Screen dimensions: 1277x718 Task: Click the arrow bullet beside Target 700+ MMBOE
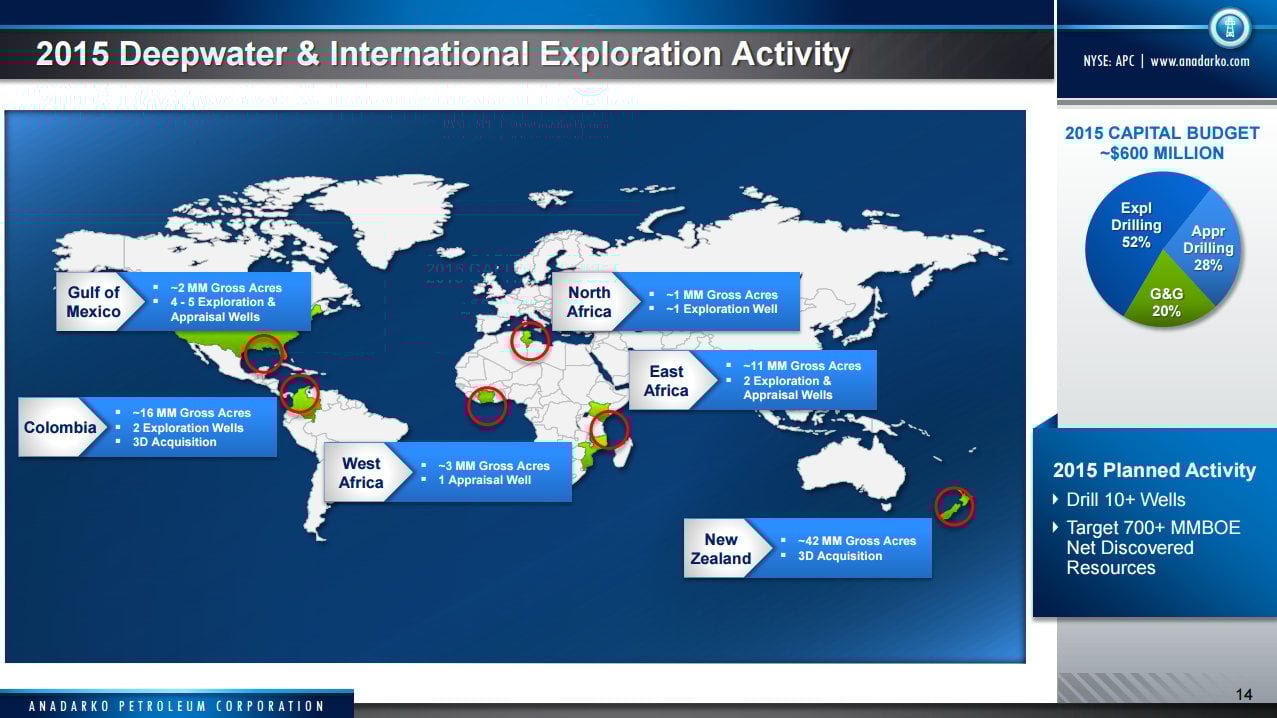(1058, 528)
